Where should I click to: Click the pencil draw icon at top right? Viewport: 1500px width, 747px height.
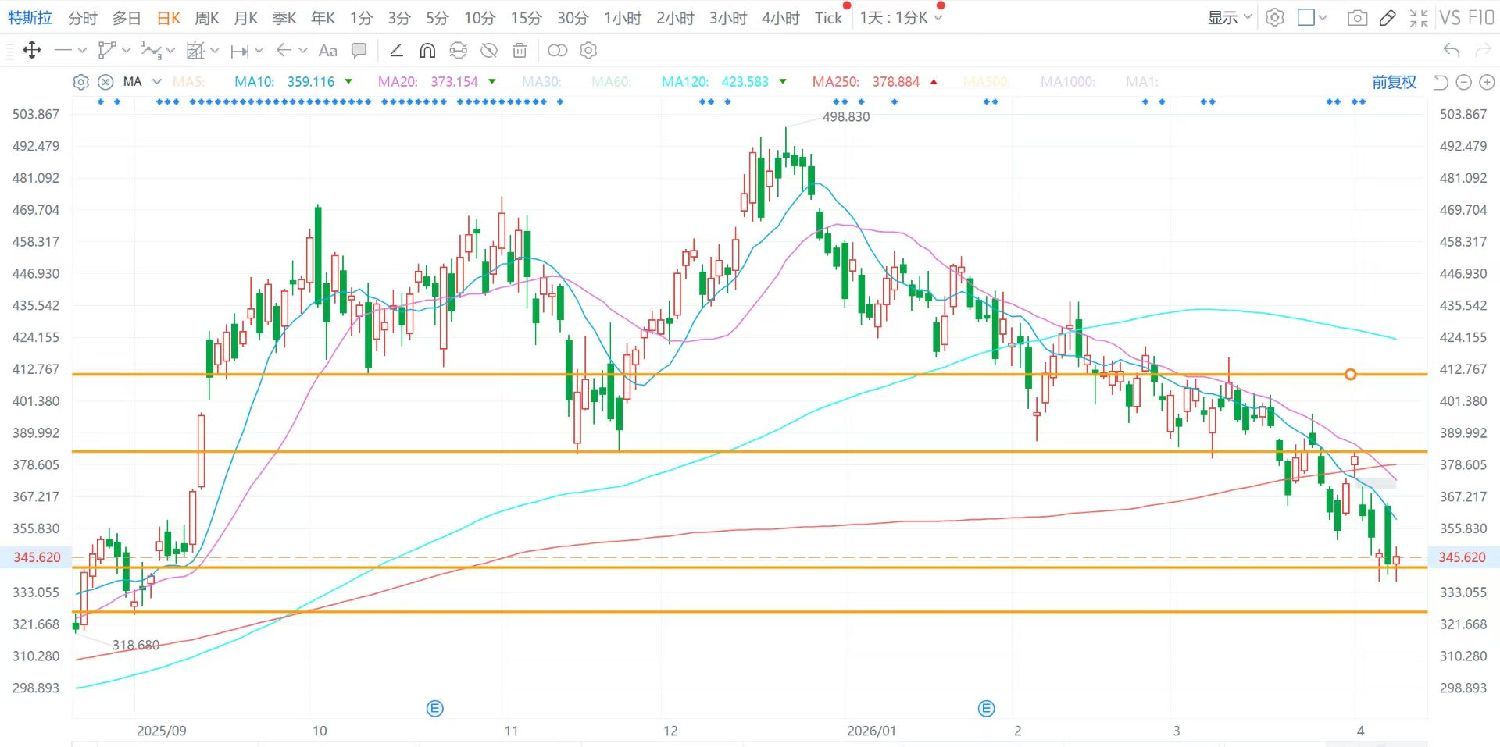pos(1387,18)
